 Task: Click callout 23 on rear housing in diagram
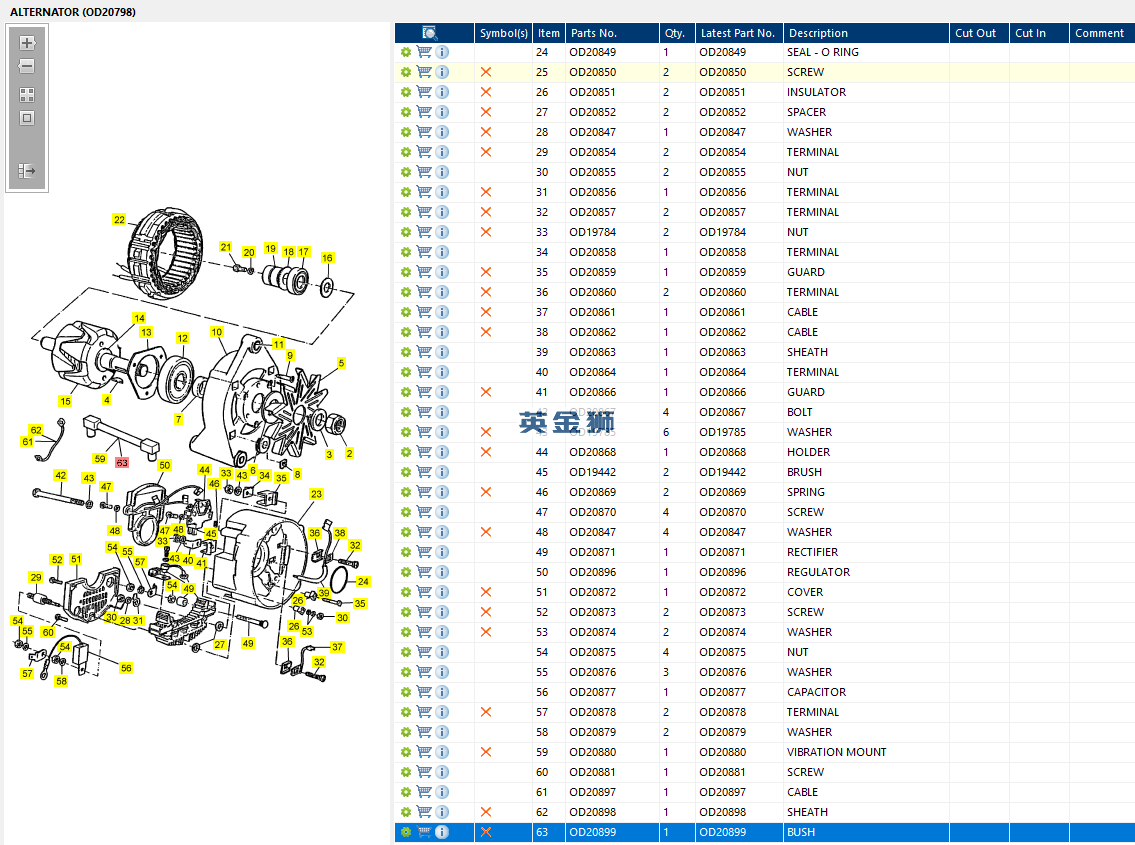tap(316, 494)
